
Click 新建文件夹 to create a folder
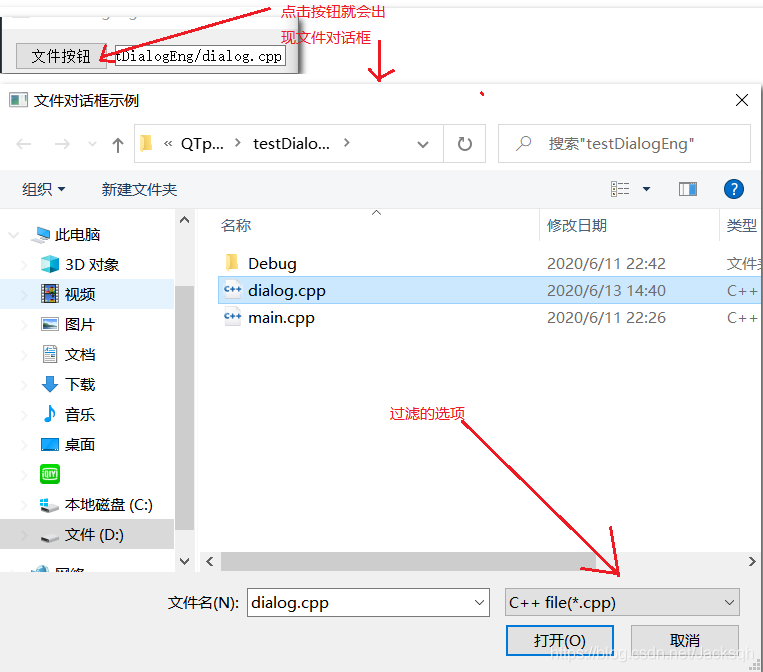click(139, 189)
